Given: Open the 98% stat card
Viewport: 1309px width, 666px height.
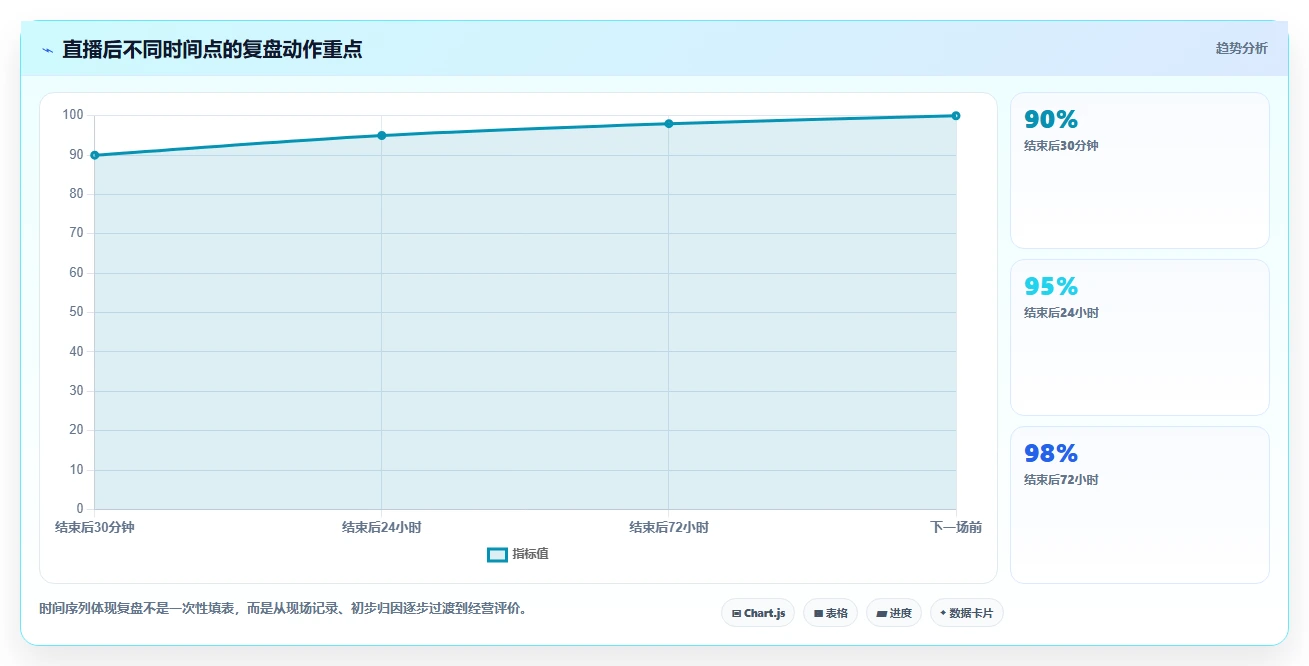Looking at the screenshot, I should click(x=1140, y=504).
